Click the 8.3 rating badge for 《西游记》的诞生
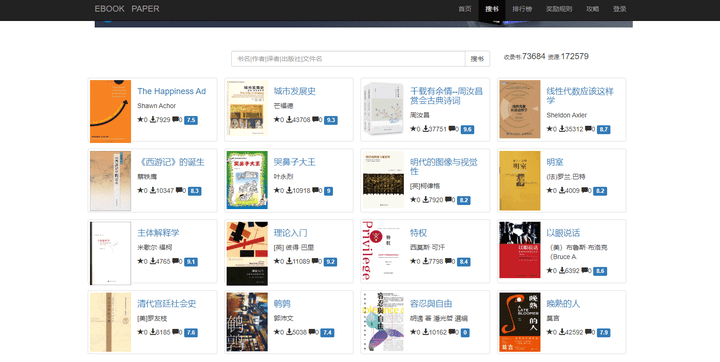 coord(195,191)
